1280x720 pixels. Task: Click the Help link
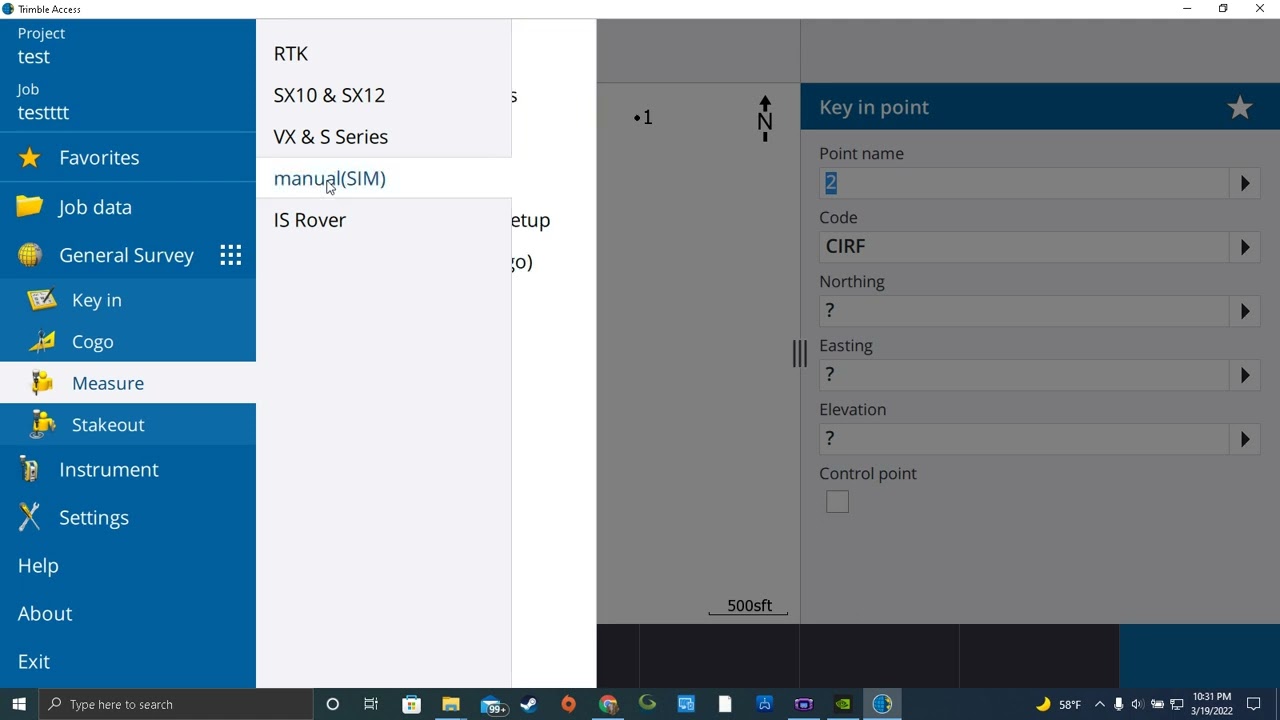38,566
